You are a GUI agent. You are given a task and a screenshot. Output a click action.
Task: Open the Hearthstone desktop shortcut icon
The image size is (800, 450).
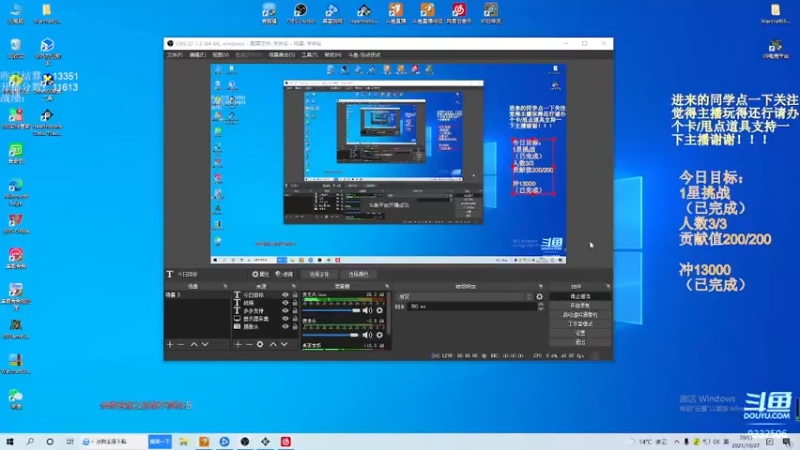(364, 13)
